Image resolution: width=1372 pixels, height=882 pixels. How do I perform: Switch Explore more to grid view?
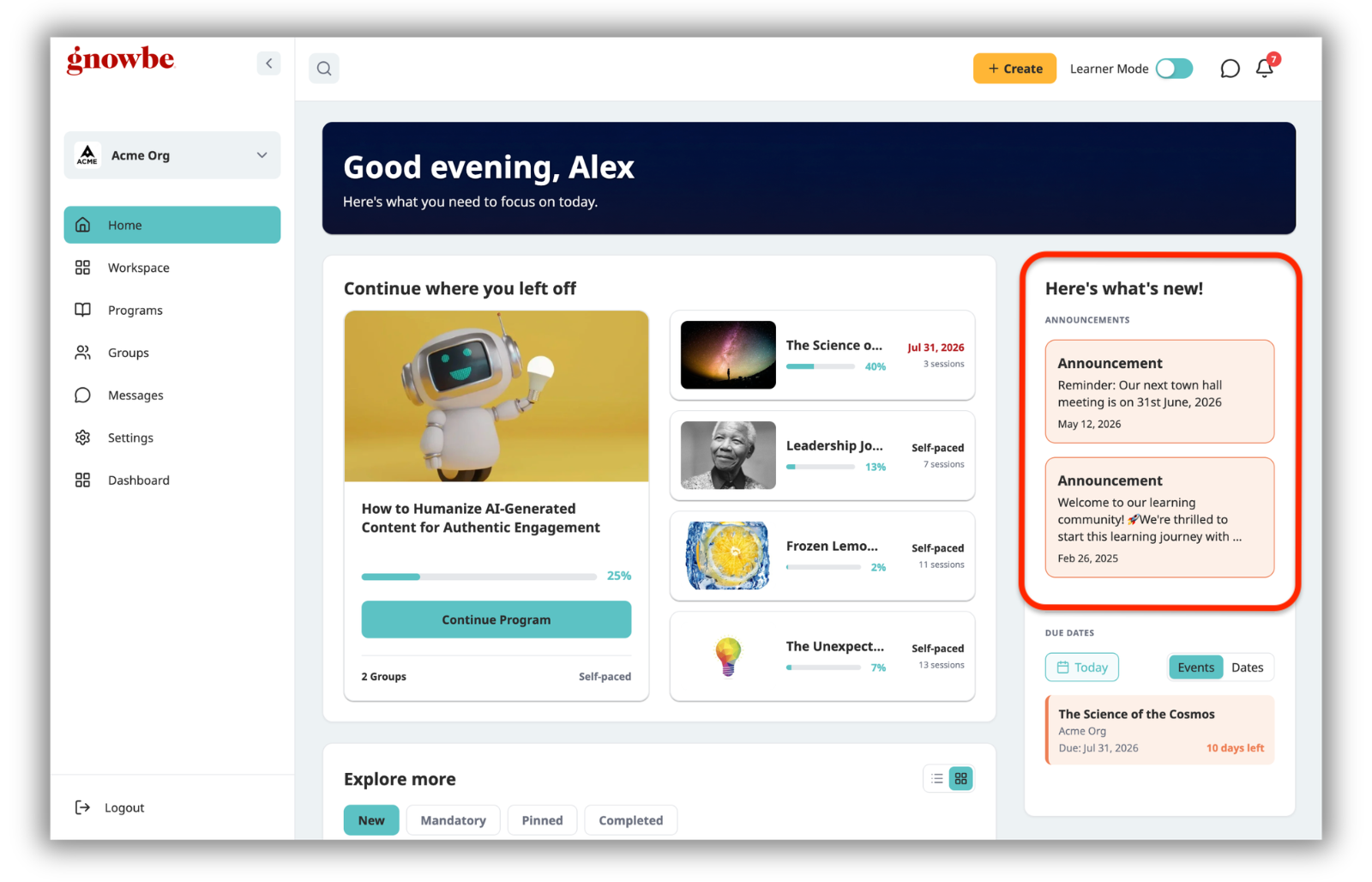[961, 778]
